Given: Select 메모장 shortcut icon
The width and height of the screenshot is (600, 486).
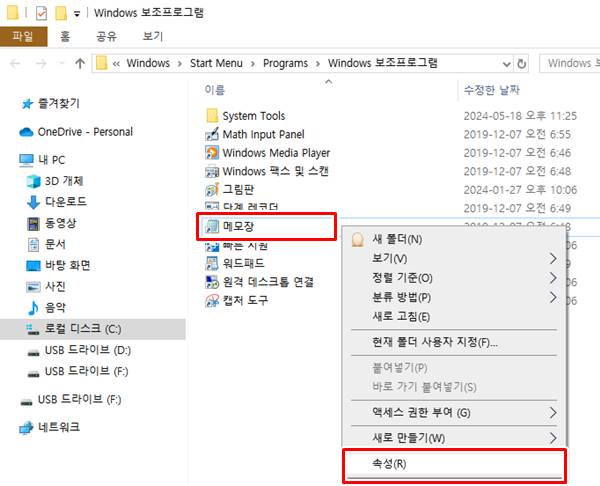Looking at the screenshot, I should (x=212, y=227).
